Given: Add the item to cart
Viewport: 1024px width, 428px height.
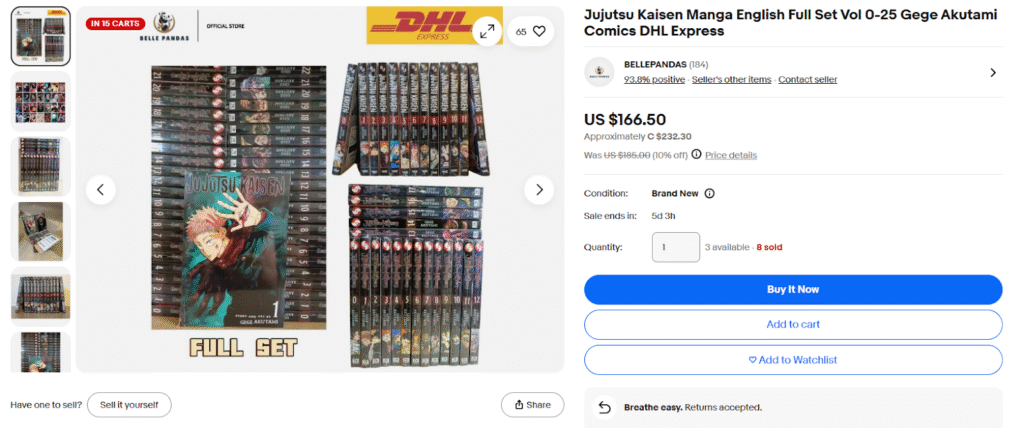Looking at the screenshot, I should pos(793,325).
